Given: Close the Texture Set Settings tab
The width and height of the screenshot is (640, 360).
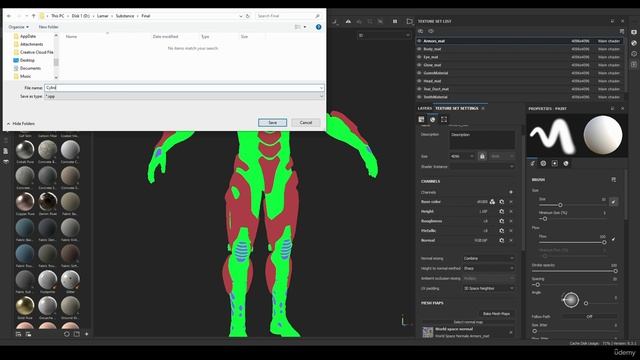Looking at the screenshot, I should 483,108.
